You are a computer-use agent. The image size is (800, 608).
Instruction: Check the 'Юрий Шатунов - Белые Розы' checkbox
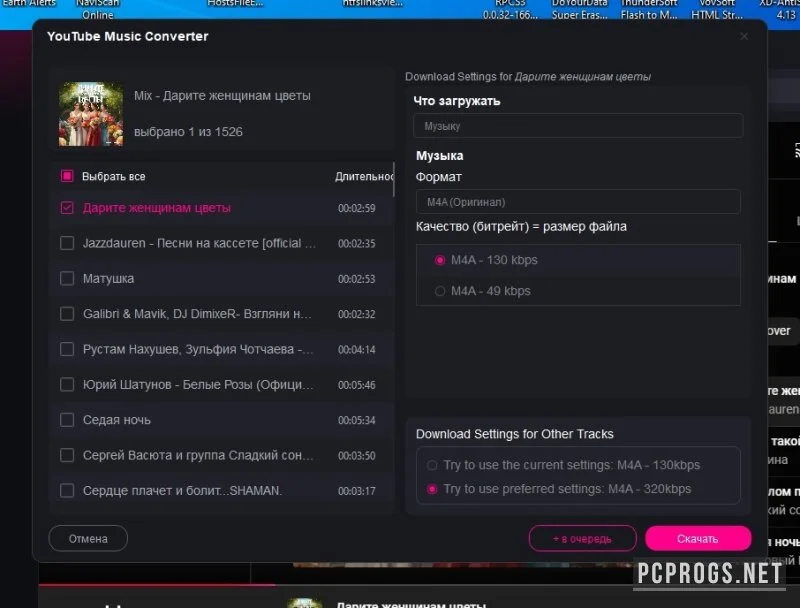67,384
